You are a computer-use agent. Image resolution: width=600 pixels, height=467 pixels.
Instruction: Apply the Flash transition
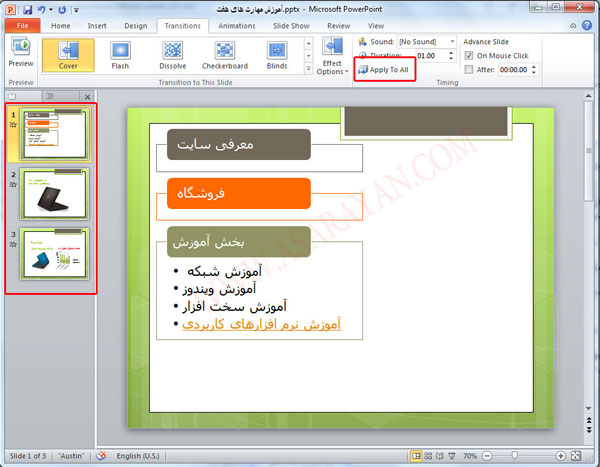pos(120,56)
